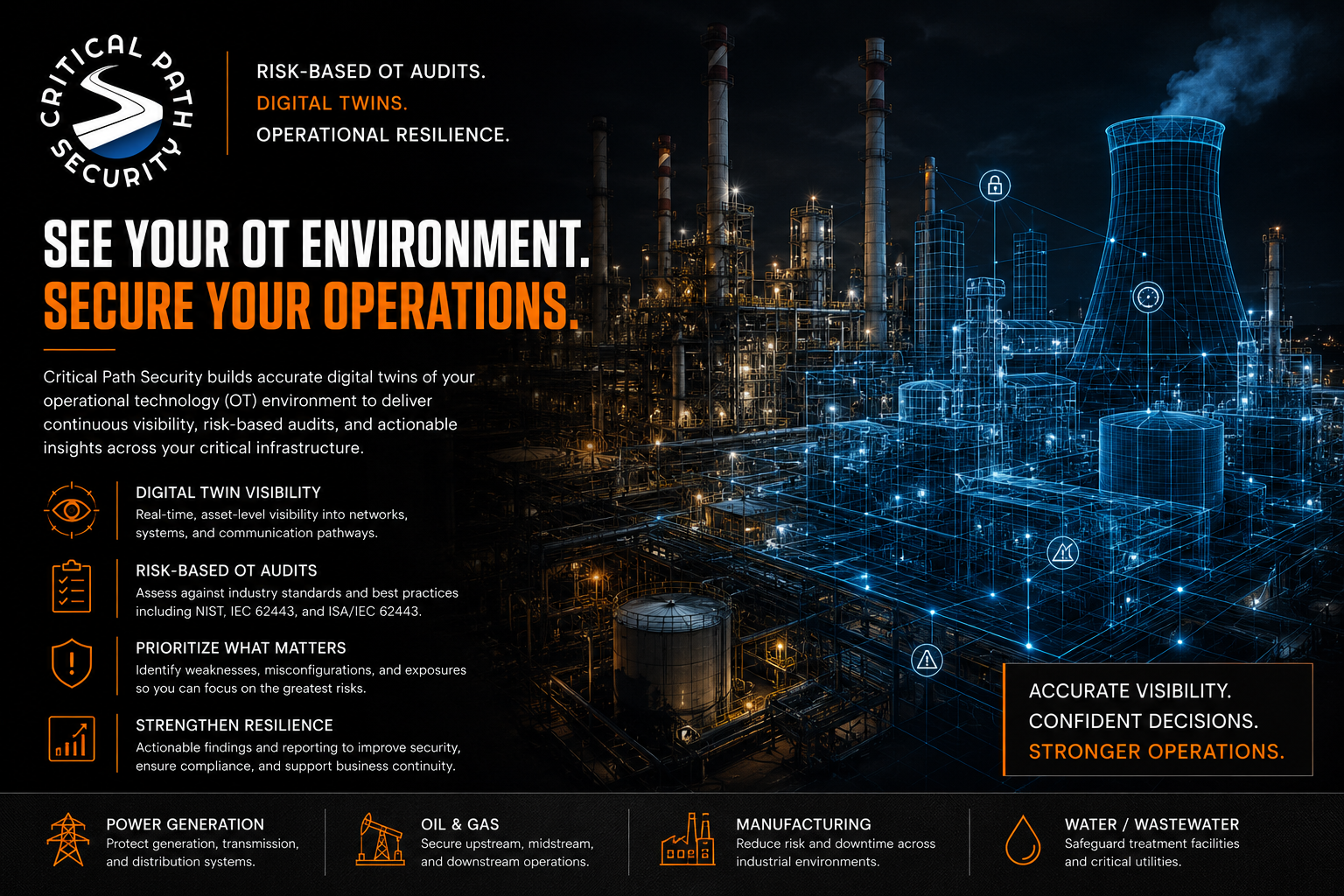Select the "MANUFACTURING" sector title
The image size is (1344, 896).
(x=803, y=824)
